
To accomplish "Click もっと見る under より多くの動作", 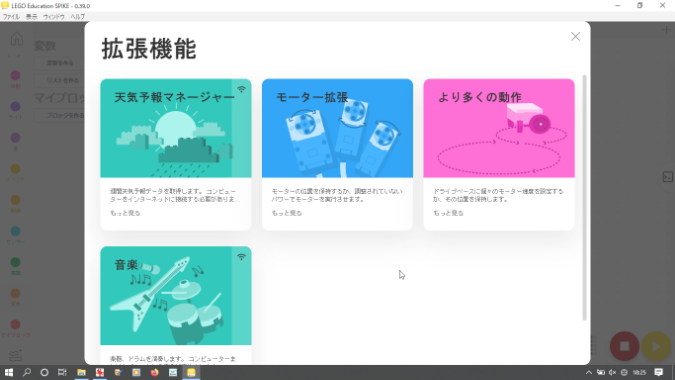I will pyautogui.click(x=448, y=213).
